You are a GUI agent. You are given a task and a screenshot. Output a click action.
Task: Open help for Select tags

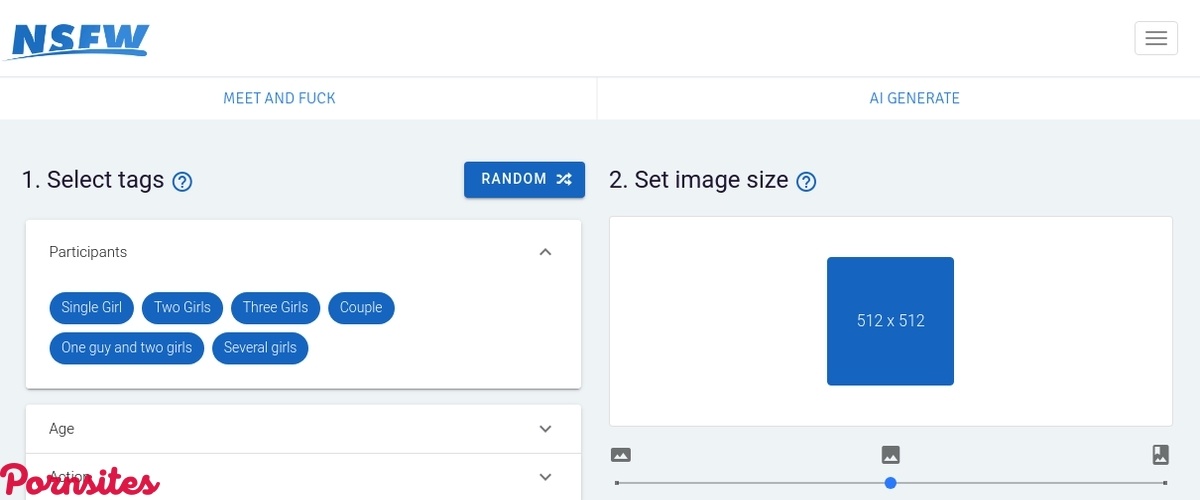point(182,182)
